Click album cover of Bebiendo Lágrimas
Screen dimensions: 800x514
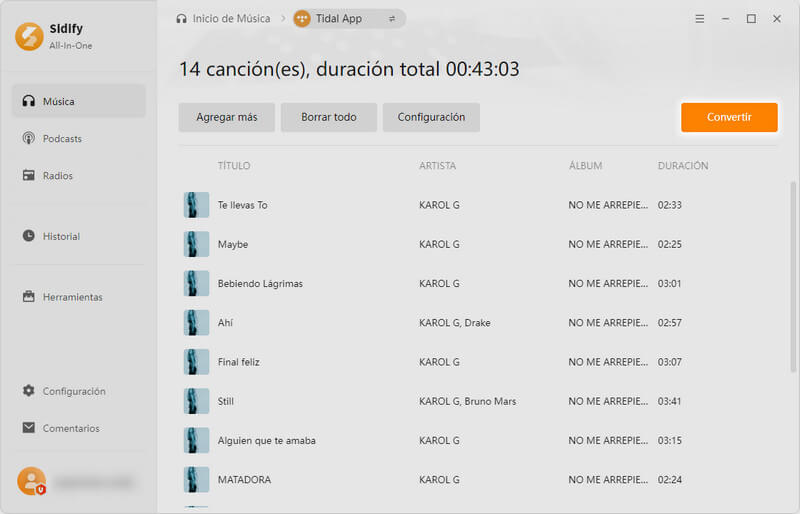(196, 283)
